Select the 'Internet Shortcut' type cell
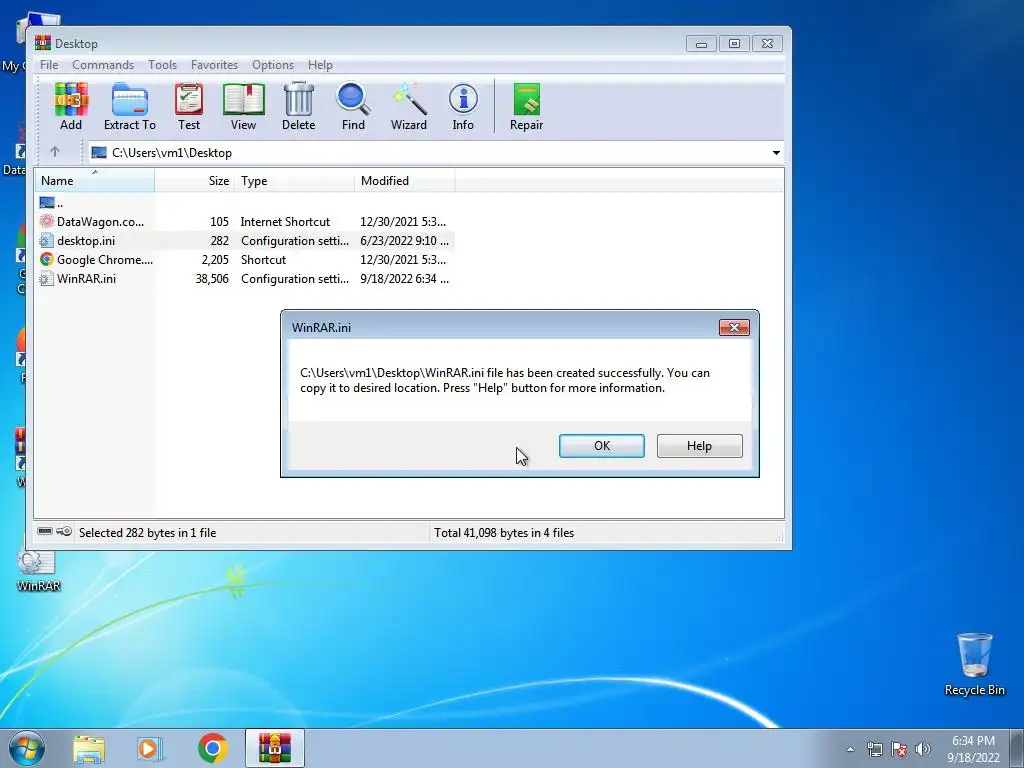The width and height of the screenshot is (1024, 768). pos(285,221)
